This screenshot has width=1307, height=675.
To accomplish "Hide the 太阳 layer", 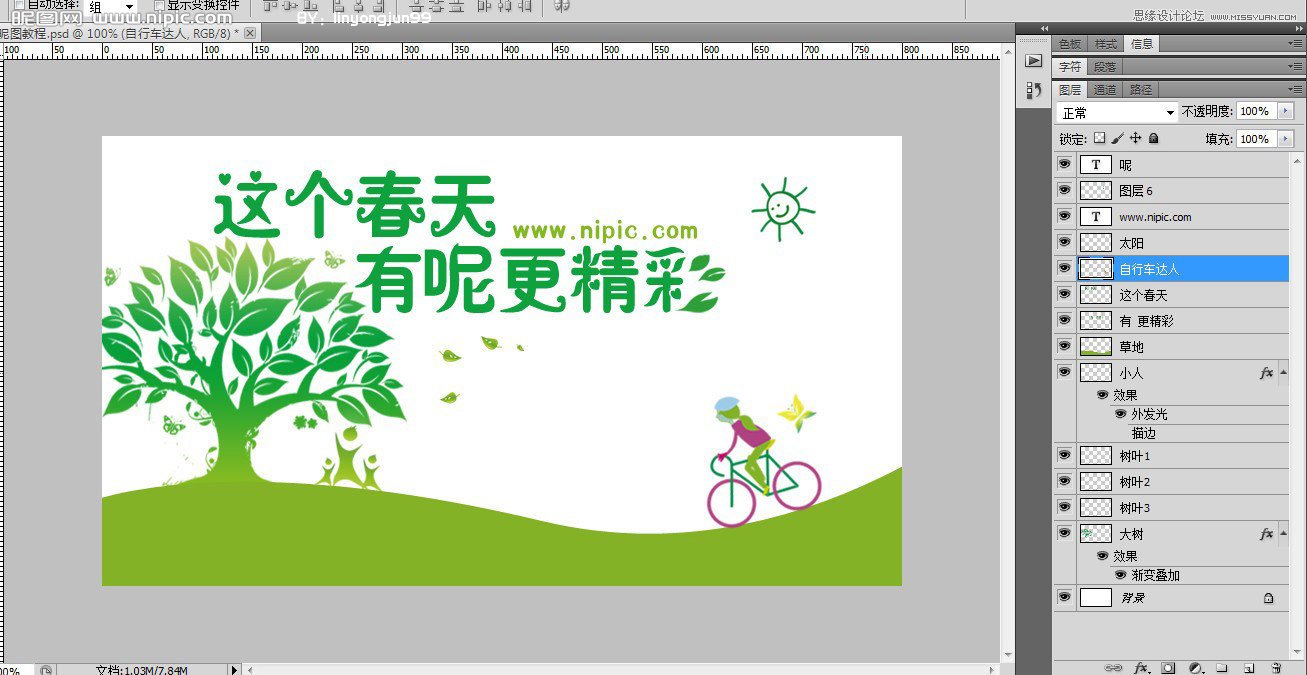I will point(1064,242).
